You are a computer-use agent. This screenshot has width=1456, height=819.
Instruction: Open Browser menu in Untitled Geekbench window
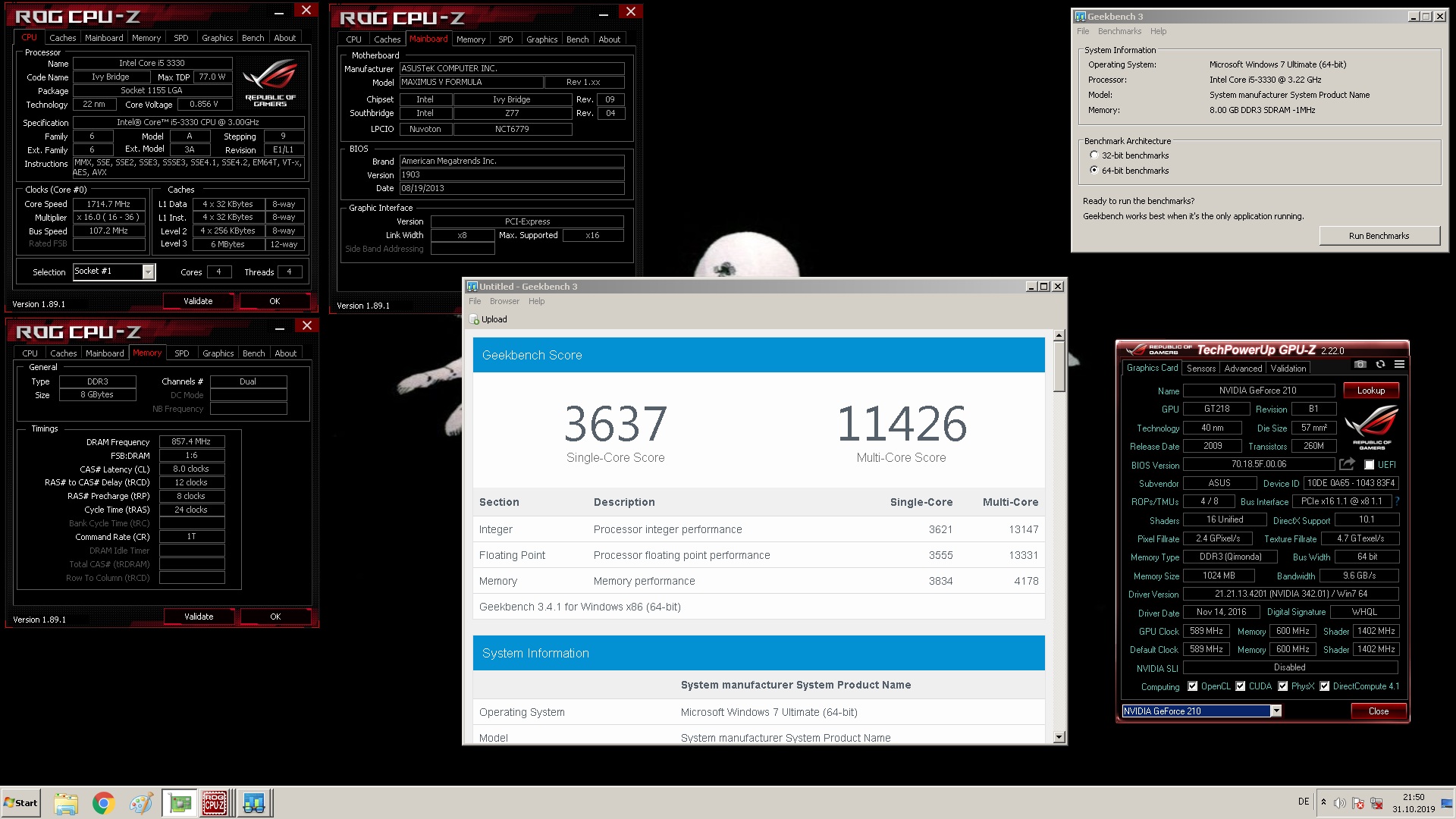tap(504, 301)
